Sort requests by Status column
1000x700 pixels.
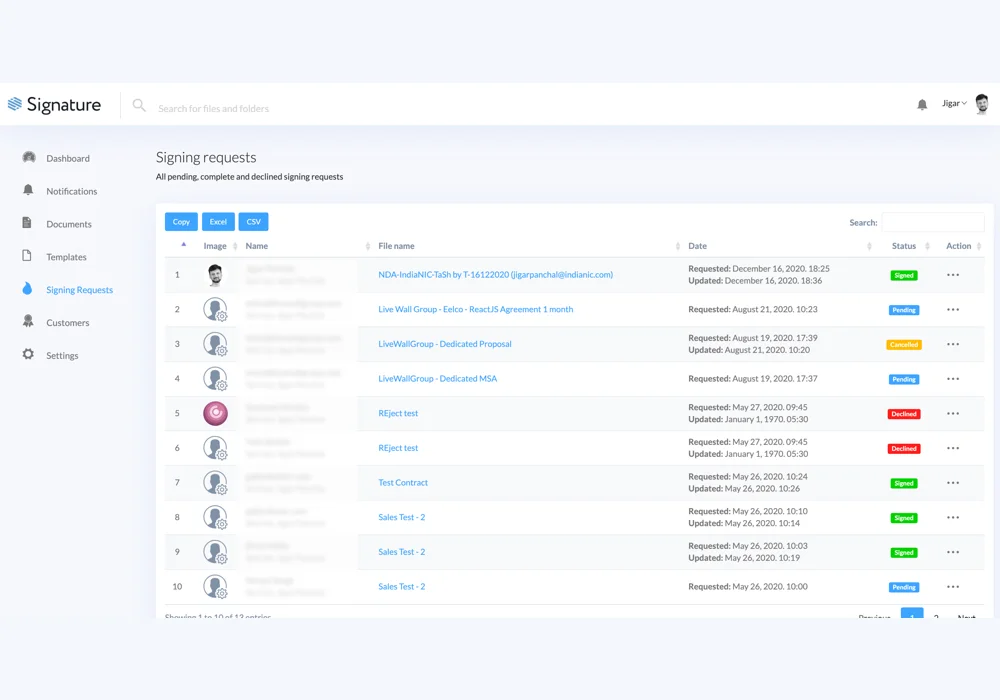[903, 245]
